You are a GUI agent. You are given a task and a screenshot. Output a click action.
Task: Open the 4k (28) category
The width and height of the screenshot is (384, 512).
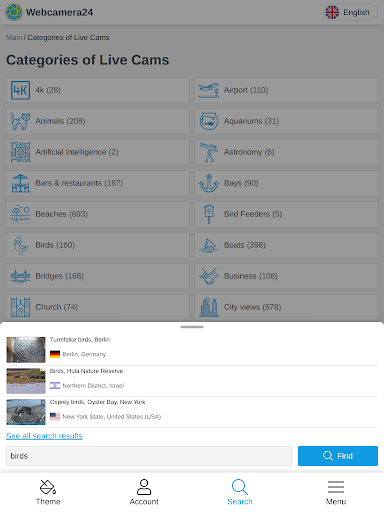98,90
